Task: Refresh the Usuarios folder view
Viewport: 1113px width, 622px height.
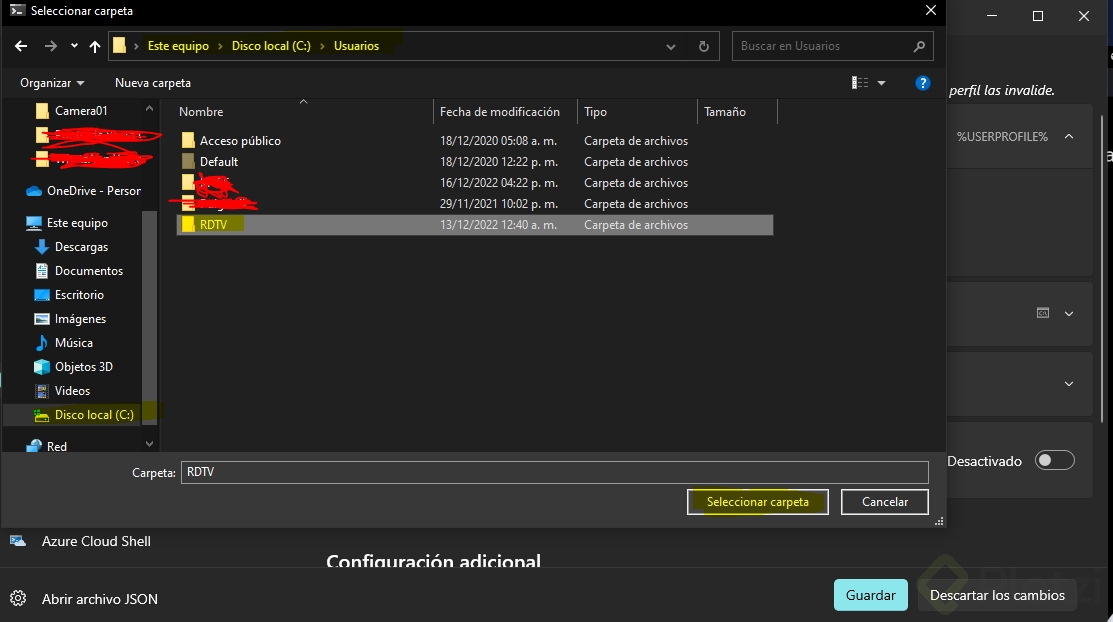Action: tap(703, 46)
